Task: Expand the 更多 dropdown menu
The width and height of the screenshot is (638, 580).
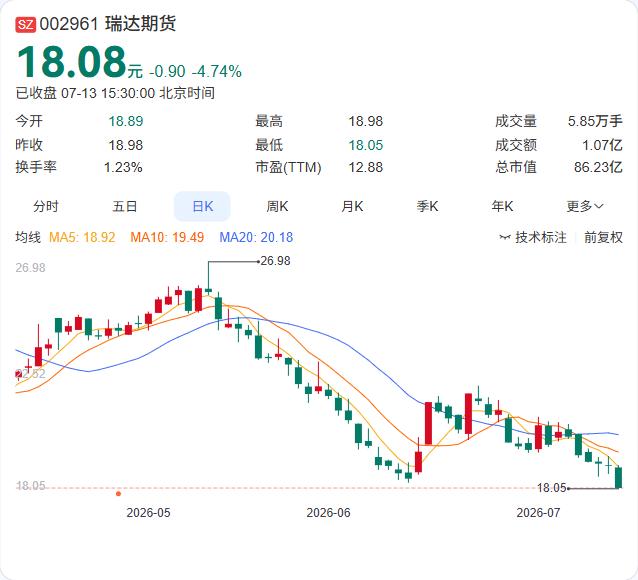Action: (585, 206)
